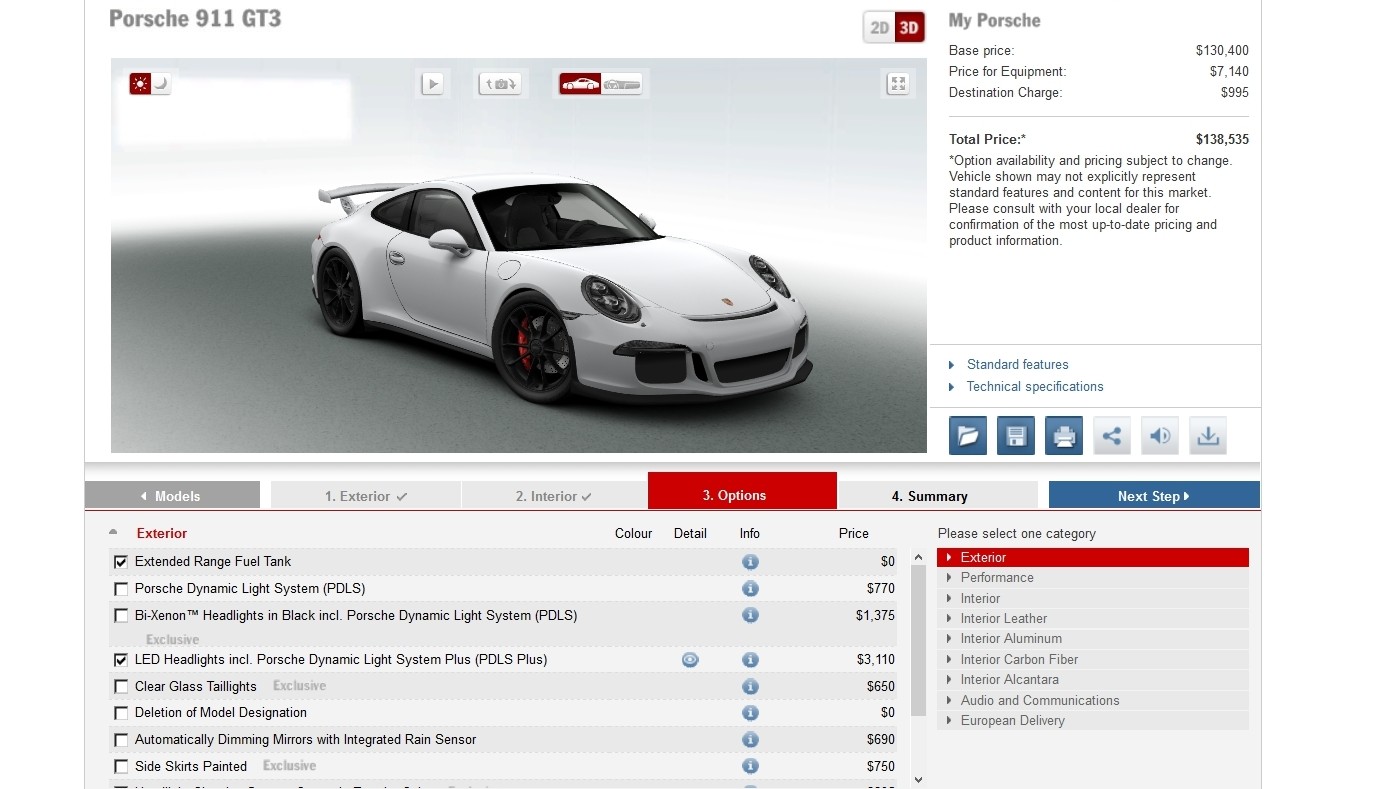Open info for Bi-Xenon Headlights in Black
The width and height of the screenshot is (1381, 789).
(x=750, y=616)
